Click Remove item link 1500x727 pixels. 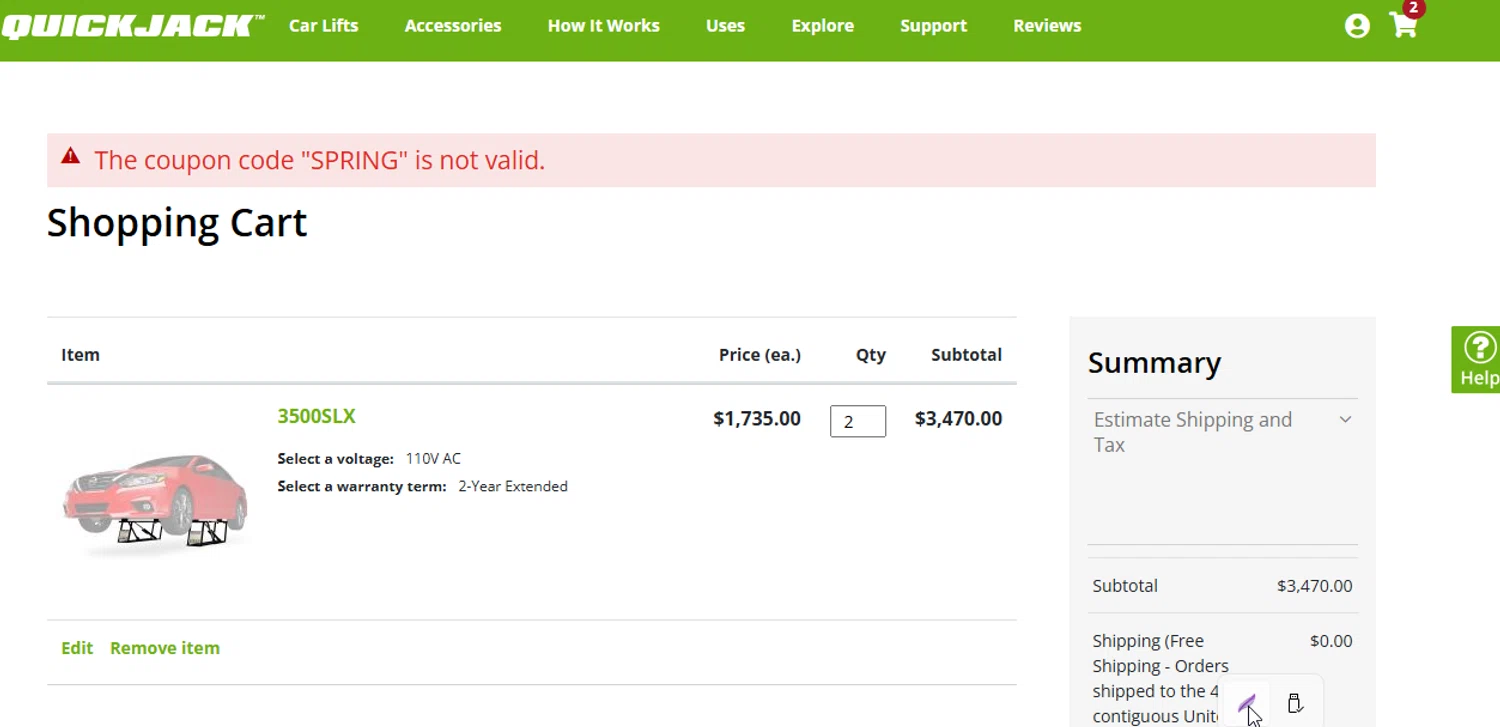(165, 648)
